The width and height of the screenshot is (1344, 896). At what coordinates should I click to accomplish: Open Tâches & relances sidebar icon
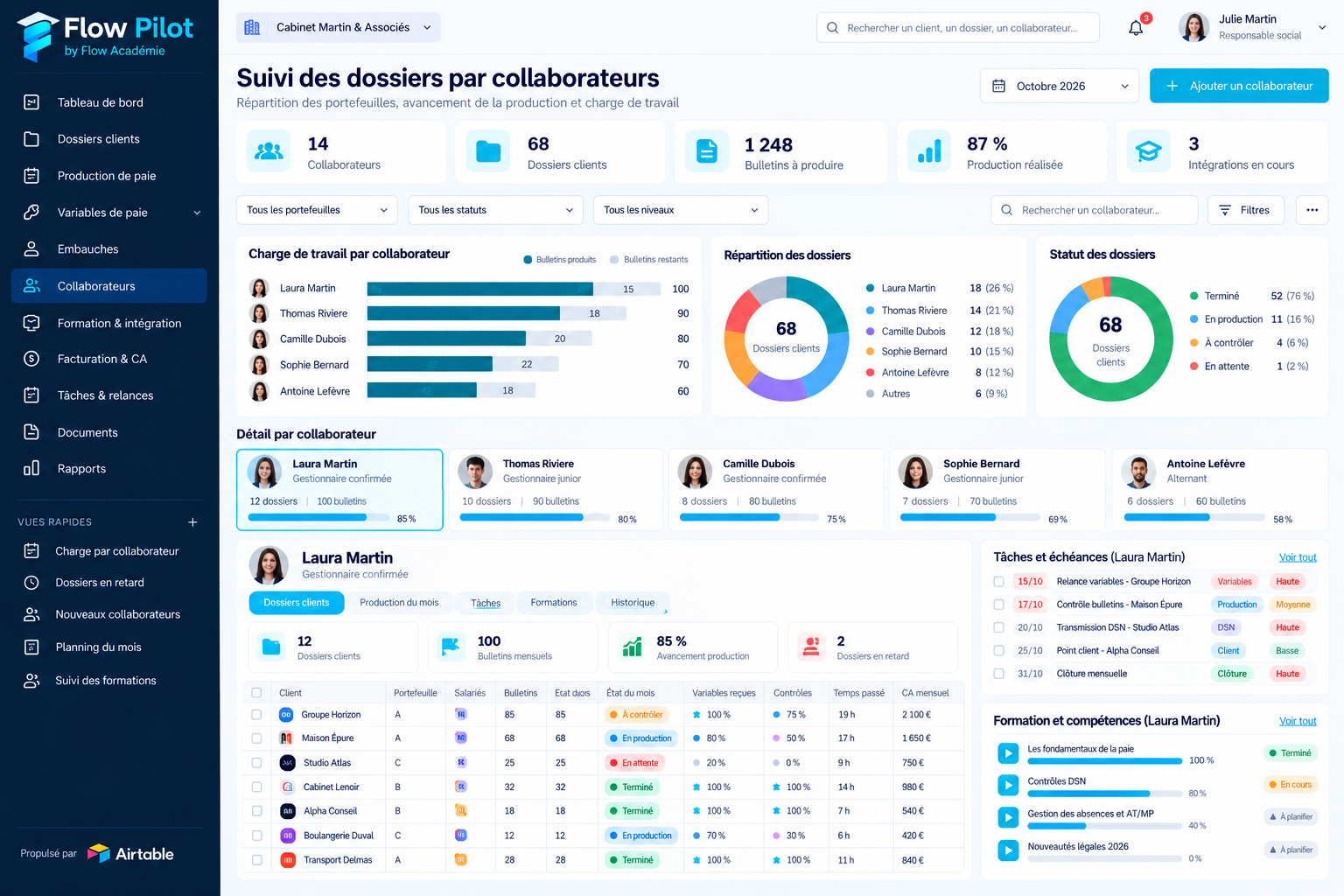click(x=31, y=395)
